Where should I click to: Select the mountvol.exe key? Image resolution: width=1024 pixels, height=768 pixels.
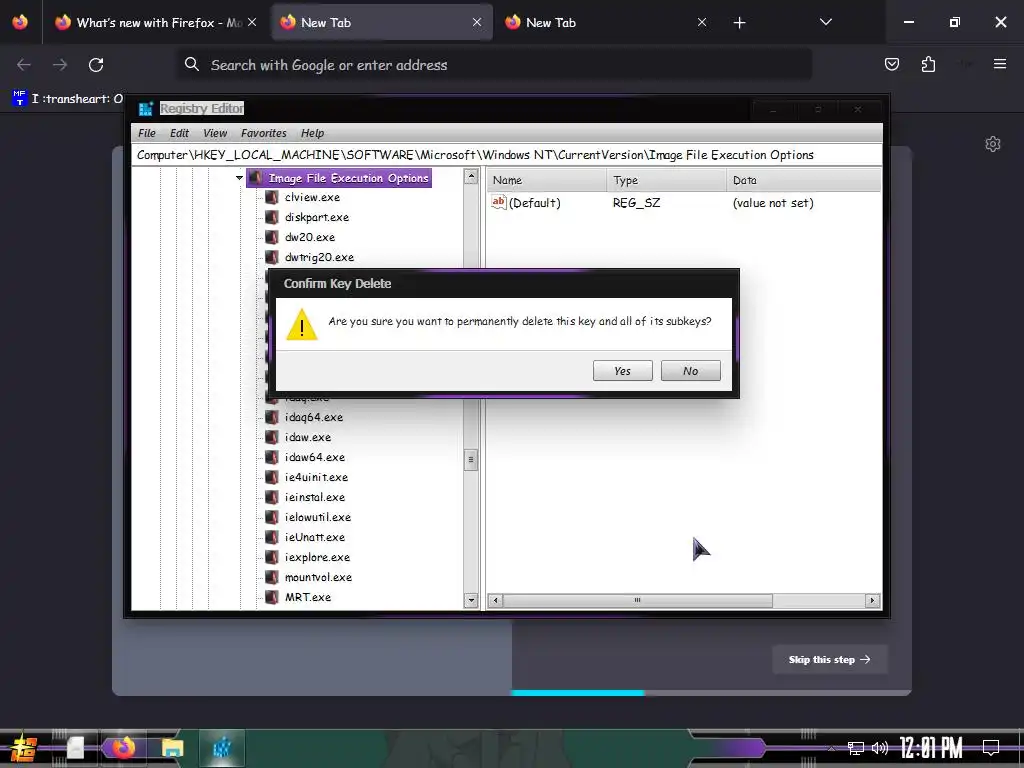click(x=318, y=577)
